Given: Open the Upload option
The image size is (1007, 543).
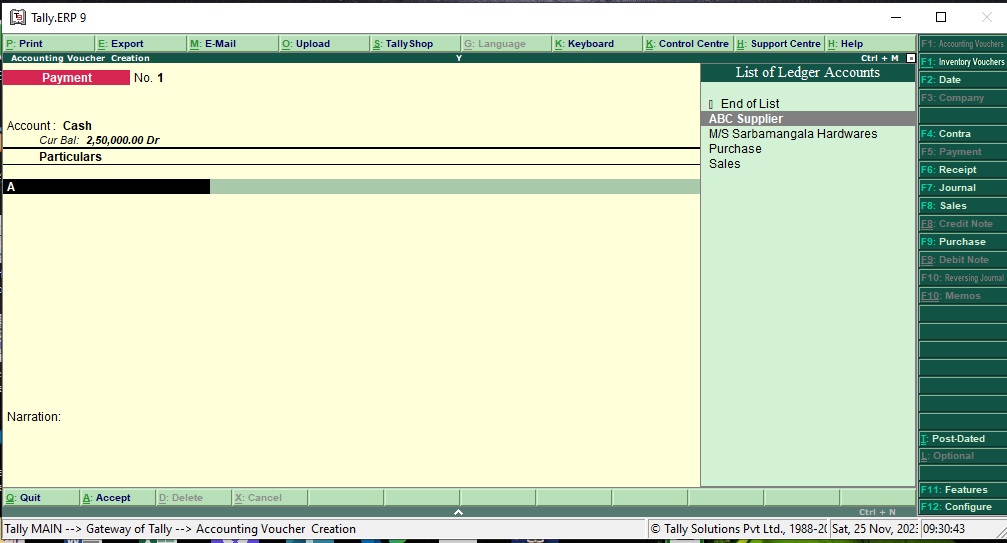Looking at the screenshot, I should (324, 44).
